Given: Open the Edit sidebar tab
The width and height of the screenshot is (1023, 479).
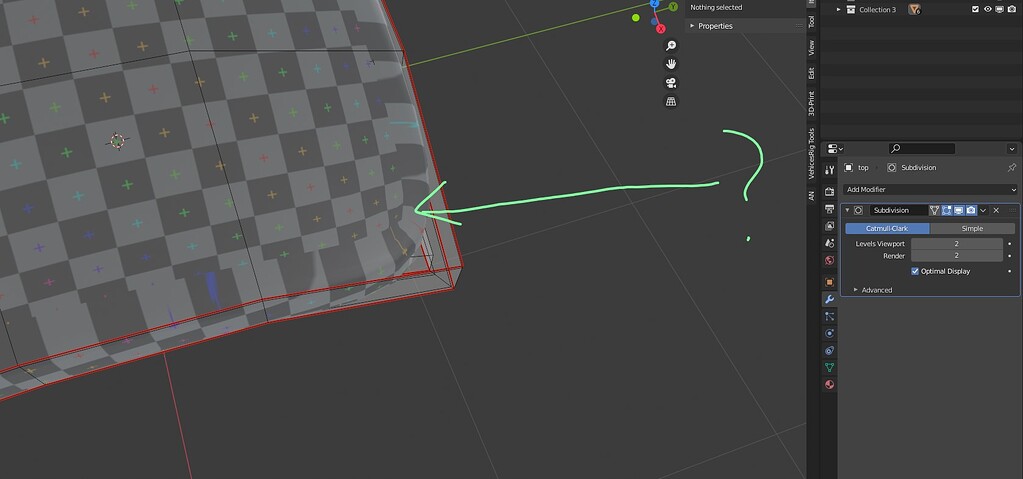Looking at the screenshot, I should [x=812, y=73].
